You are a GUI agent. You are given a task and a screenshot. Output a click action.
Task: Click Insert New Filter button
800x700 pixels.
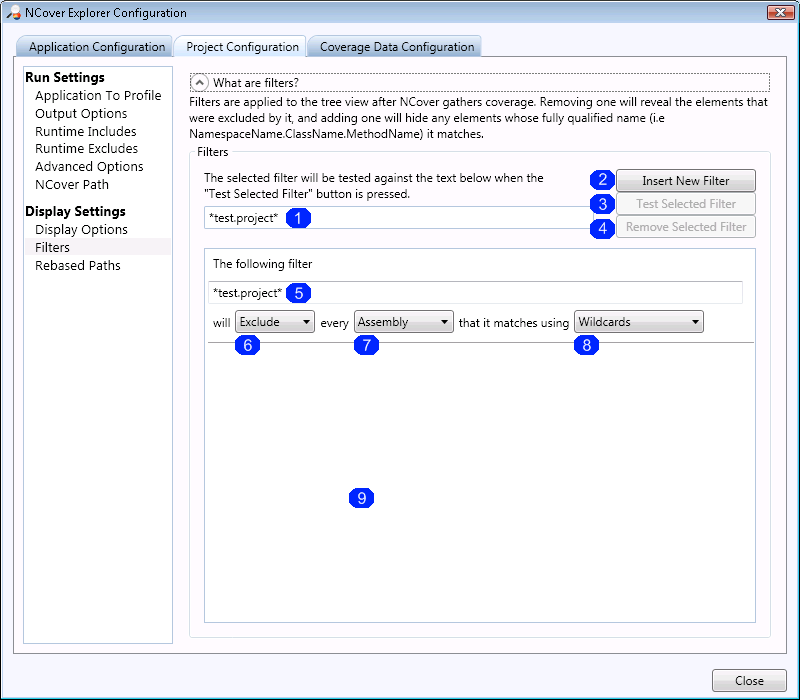click(x=686, y=181)
